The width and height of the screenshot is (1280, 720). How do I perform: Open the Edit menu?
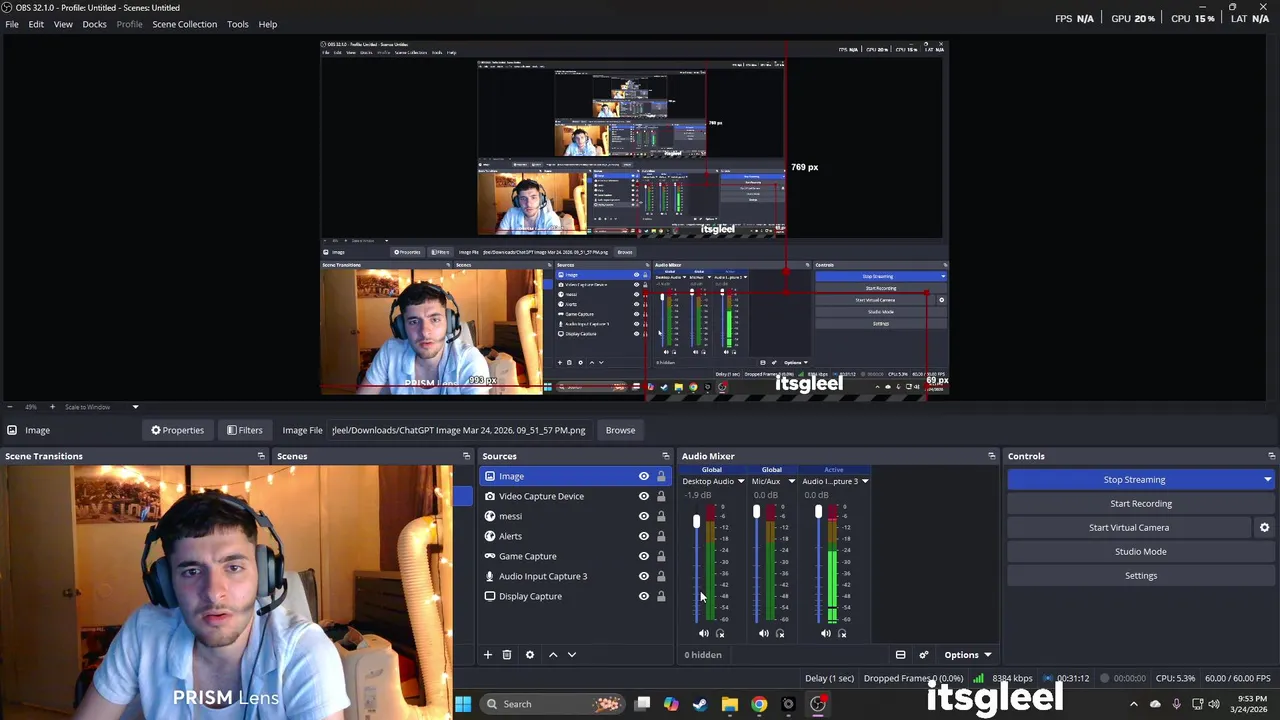click(36, 24)
